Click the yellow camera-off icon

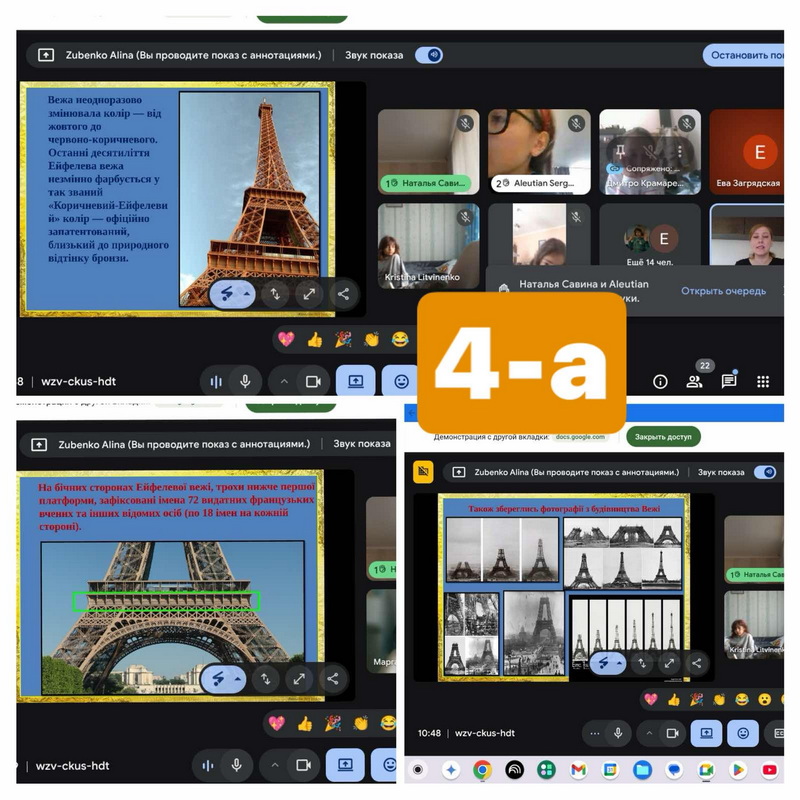(423, 472)
